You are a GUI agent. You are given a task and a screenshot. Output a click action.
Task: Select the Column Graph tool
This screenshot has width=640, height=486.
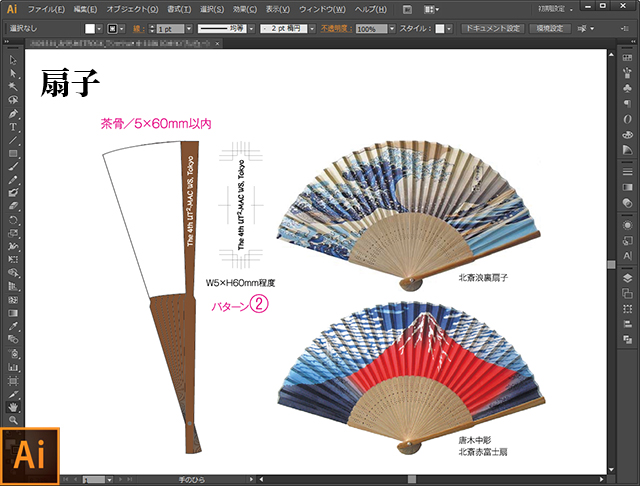(13, 367)
